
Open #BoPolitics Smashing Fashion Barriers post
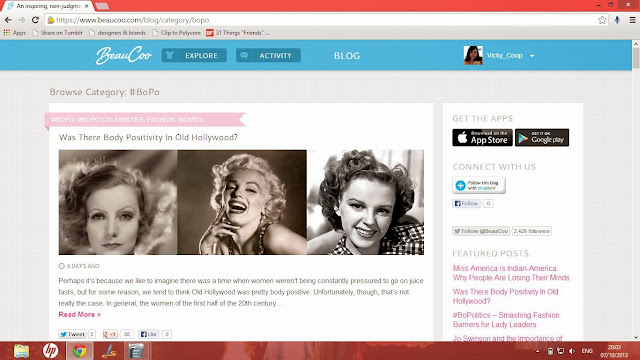point(506,320)
